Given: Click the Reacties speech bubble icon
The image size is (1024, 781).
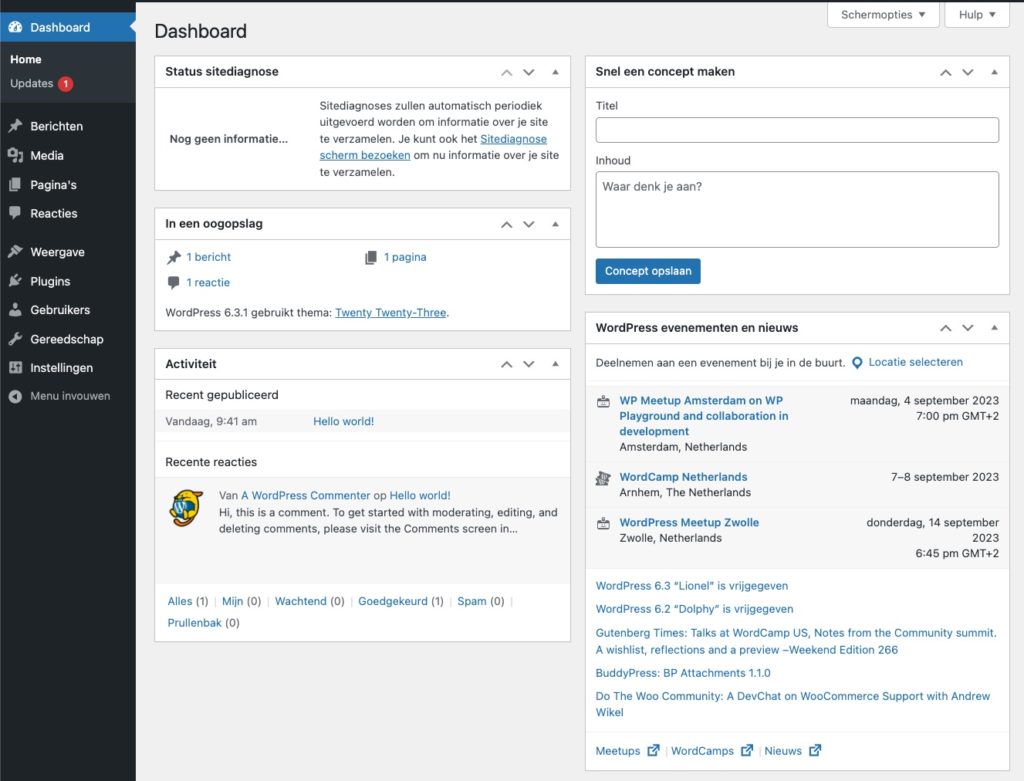Looking at the screenshot, I should [15, 213].
